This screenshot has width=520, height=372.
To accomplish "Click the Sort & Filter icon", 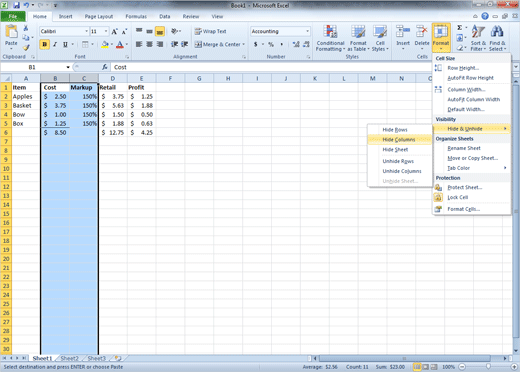I will [478, 32].
